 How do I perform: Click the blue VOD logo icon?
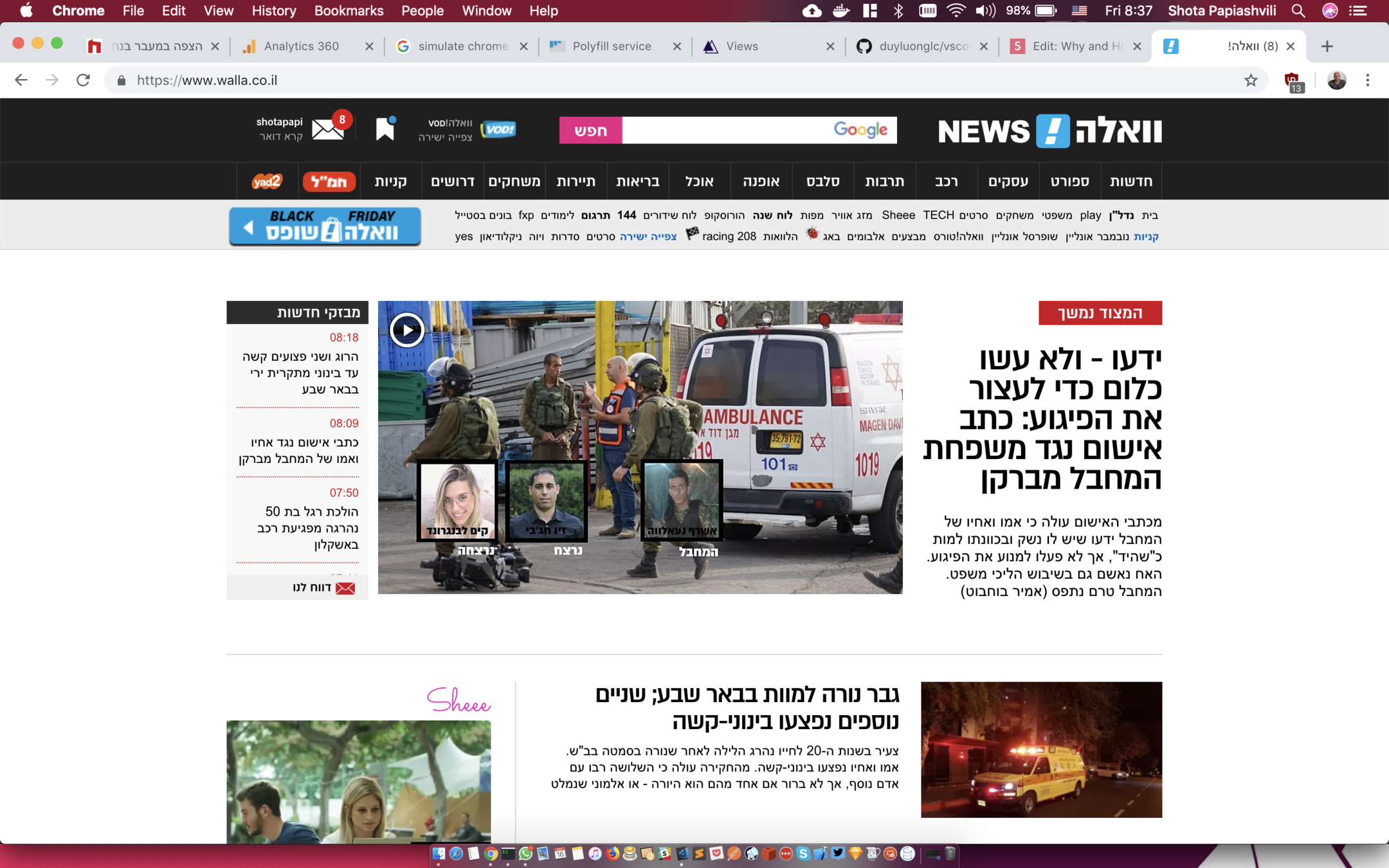pos(498,129)
